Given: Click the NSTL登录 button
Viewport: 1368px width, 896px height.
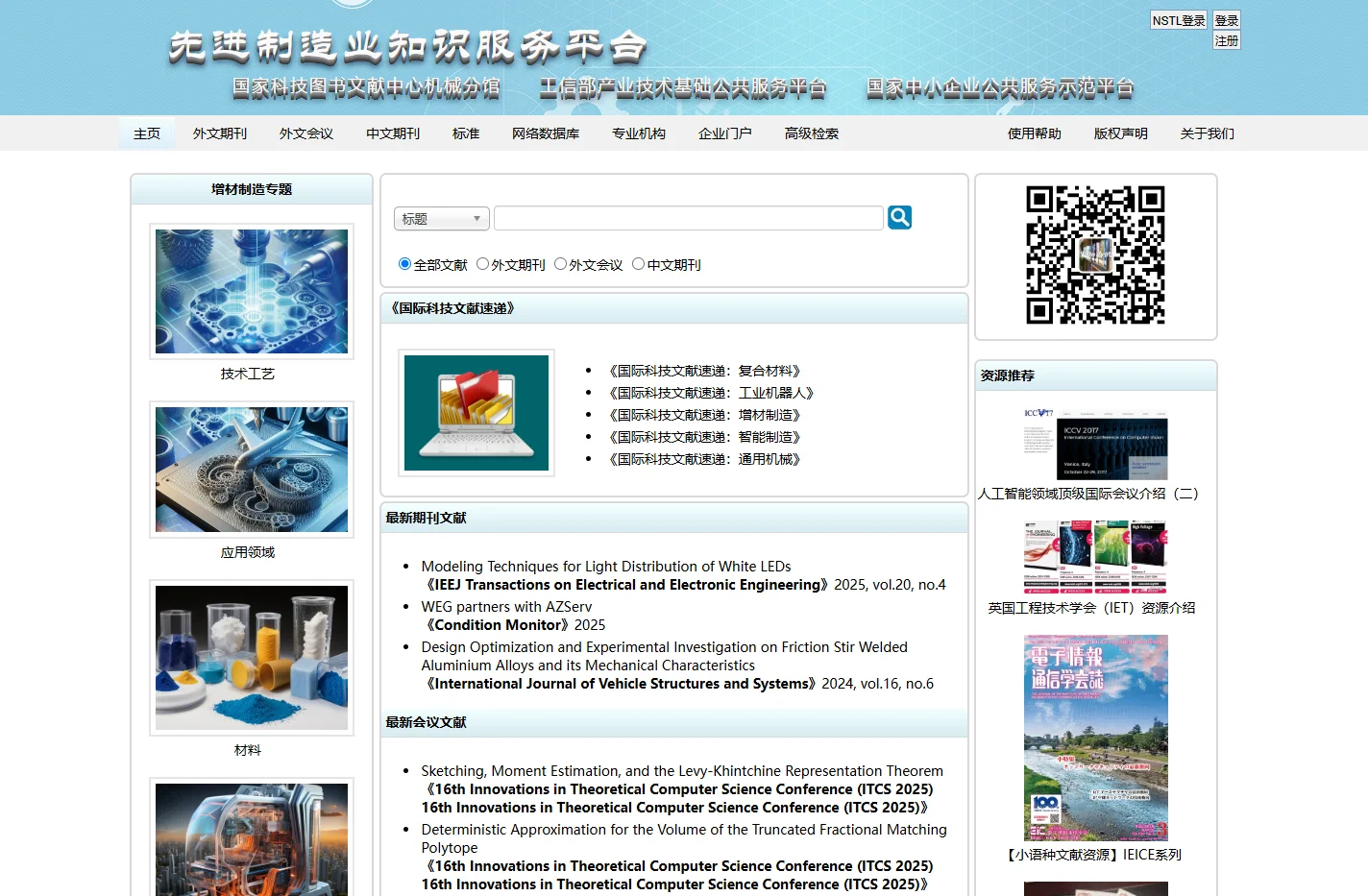Looking at the screenshot, I should [1179, 20].
